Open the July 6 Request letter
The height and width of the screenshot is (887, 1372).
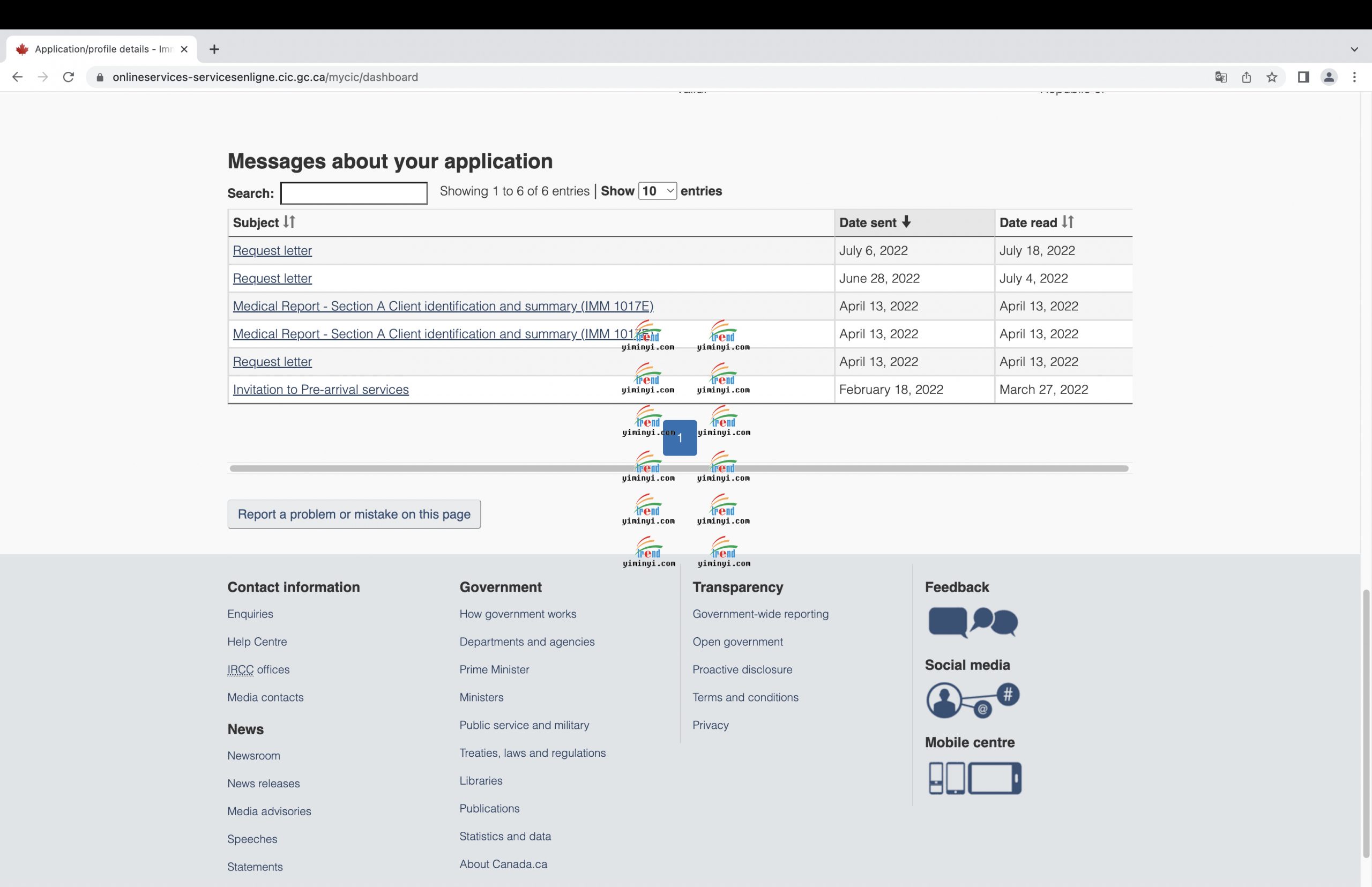tap(272, 250)
